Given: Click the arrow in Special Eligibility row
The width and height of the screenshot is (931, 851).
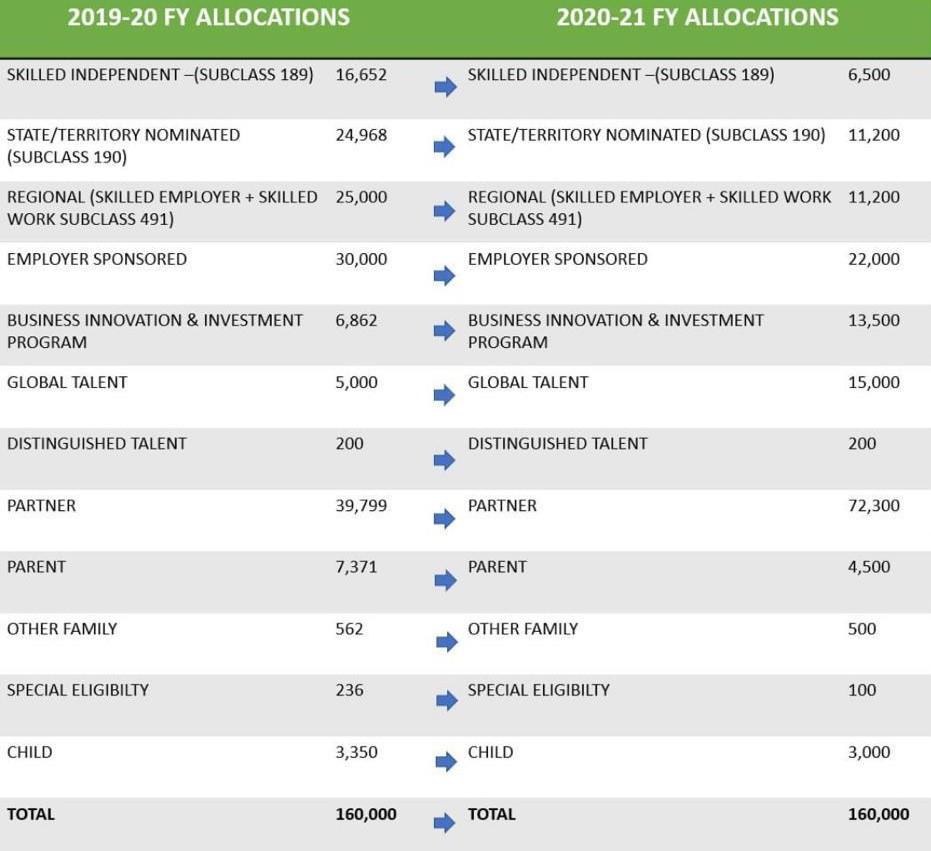Looking at the screenshot, I should 445,701.
